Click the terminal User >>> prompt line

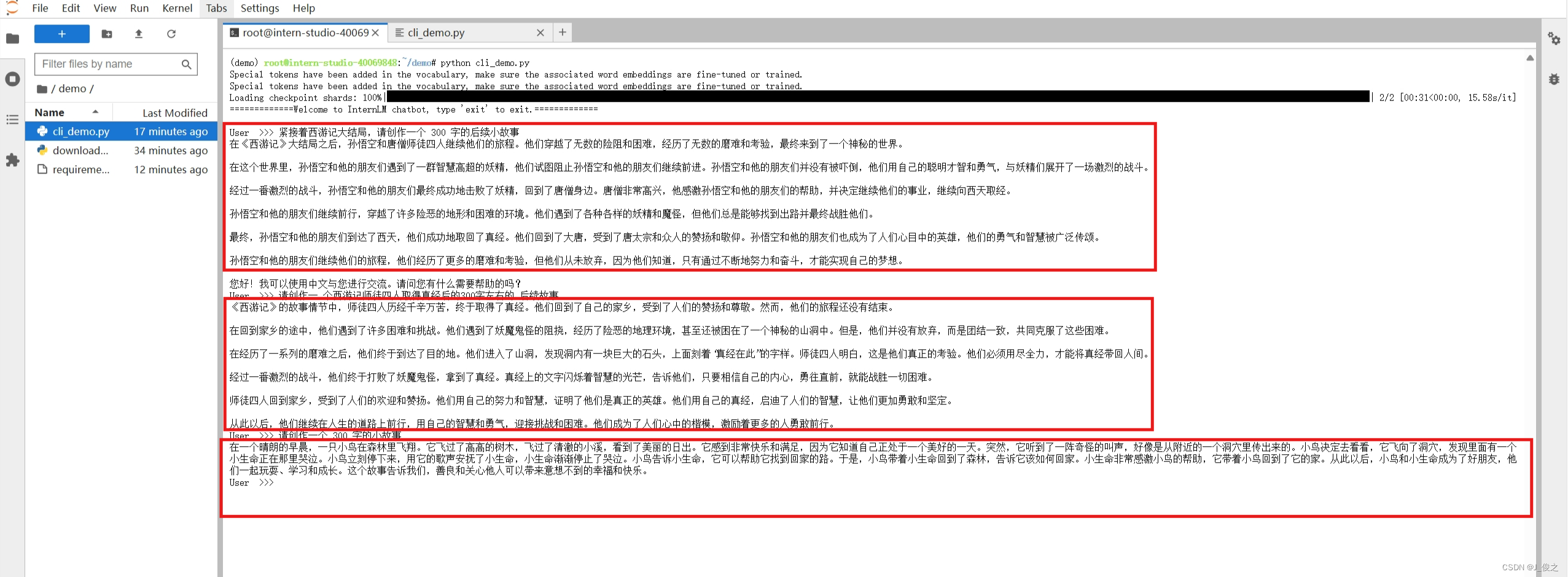click(x=252, y=482)
